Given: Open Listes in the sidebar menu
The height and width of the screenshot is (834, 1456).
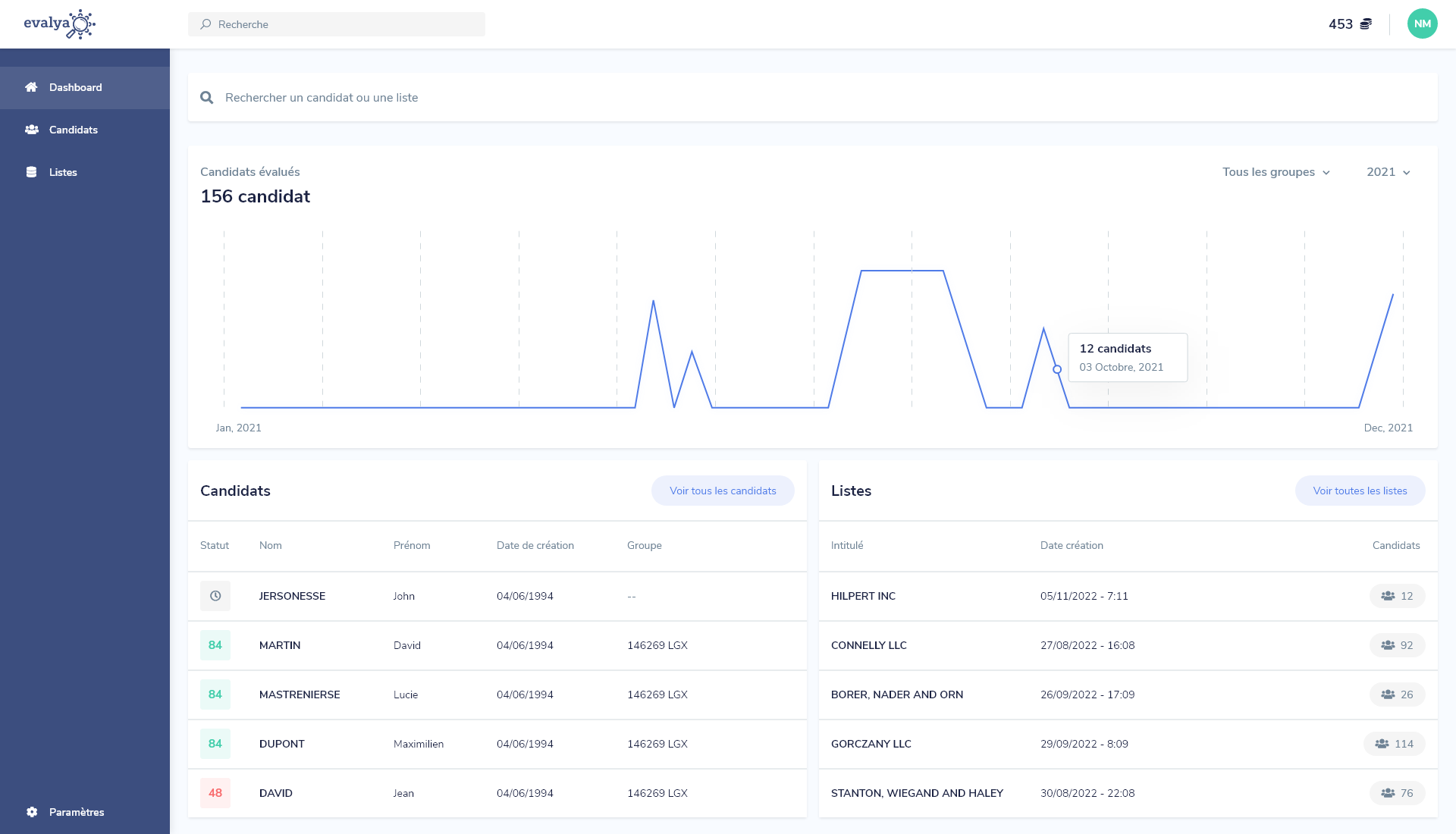Looking at the screenshot, I should pyautogui.click(x=63, y=172).
